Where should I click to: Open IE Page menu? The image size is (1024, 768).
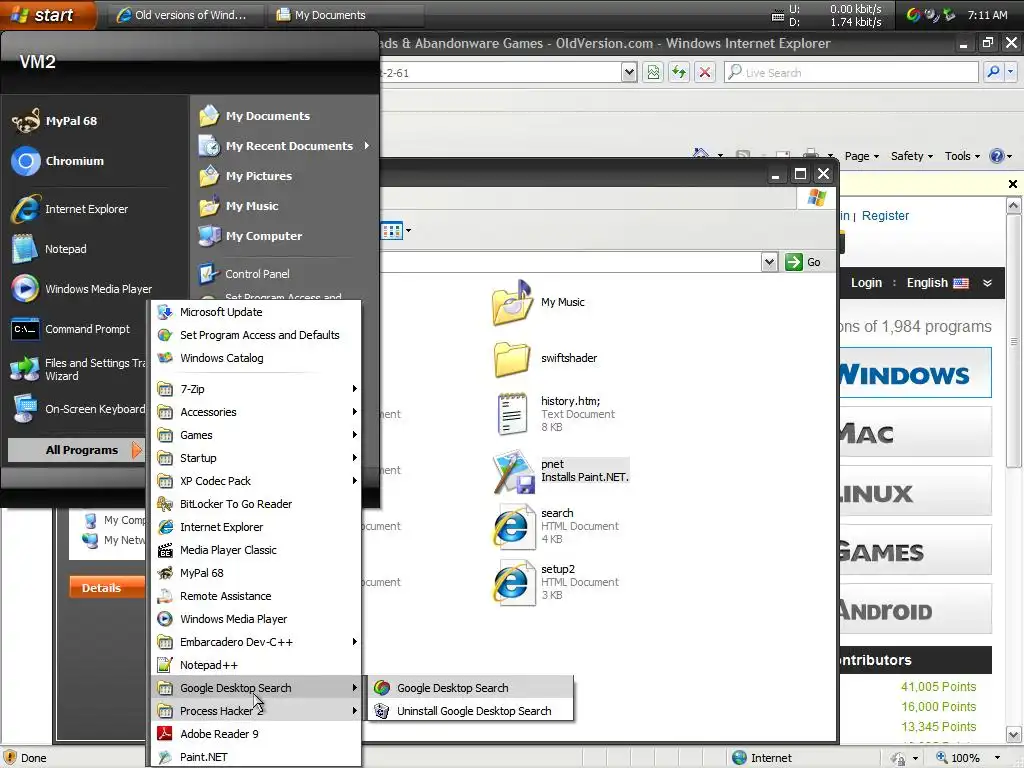click(x=861, y=156)
